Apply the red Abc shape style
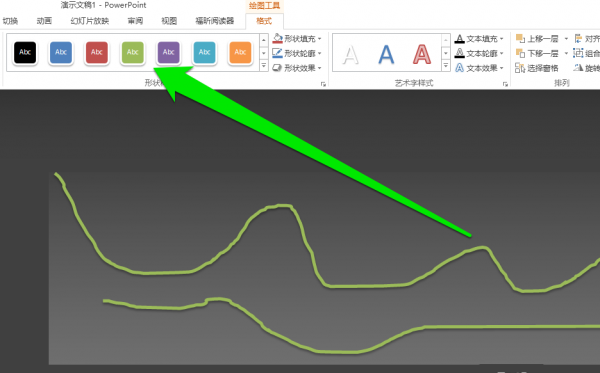The image size is (600, 373). (x=97, y=52)
